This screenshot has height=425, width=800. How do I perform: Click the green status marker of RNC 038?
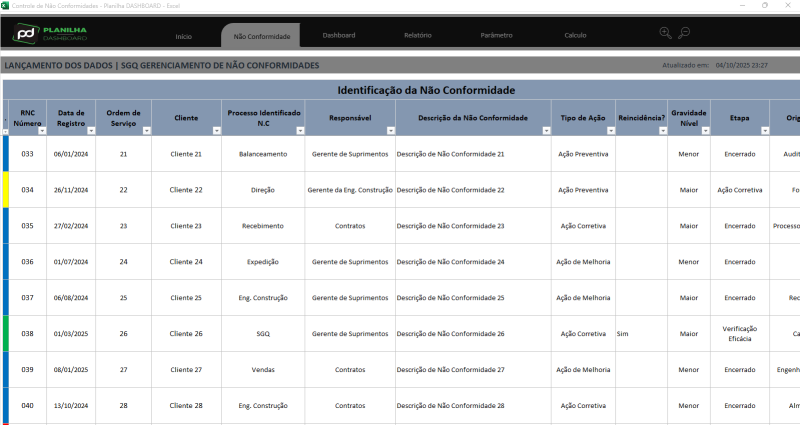[x=5, y=333]
